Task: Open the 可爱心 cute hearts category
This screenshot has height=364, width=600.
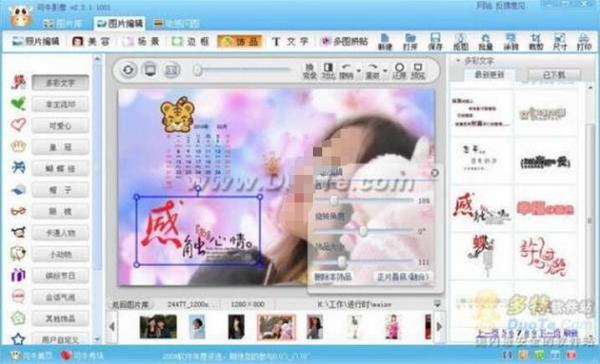Action: [x=60, y=126]
